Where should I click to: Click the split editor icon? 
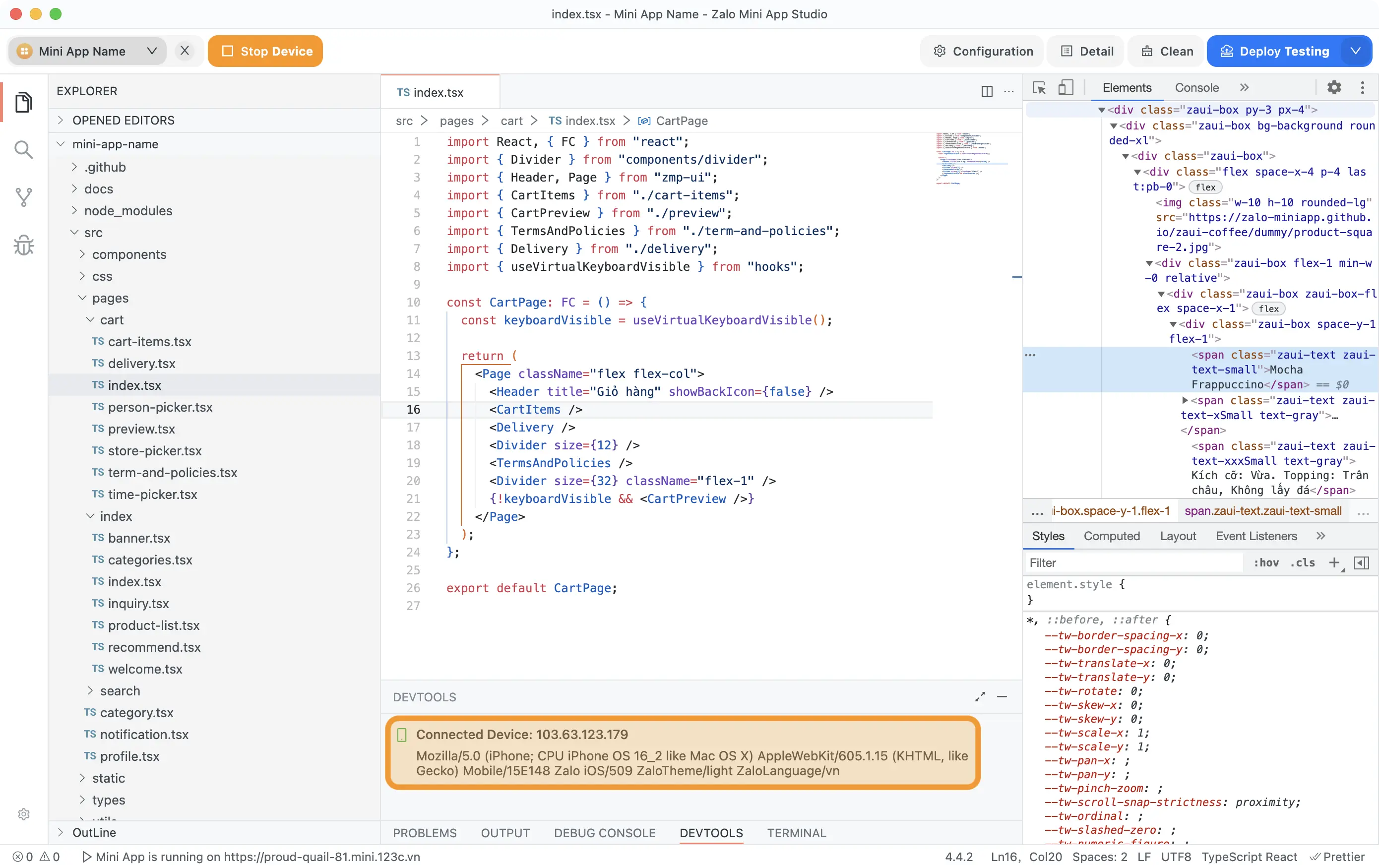pos(987,92)
